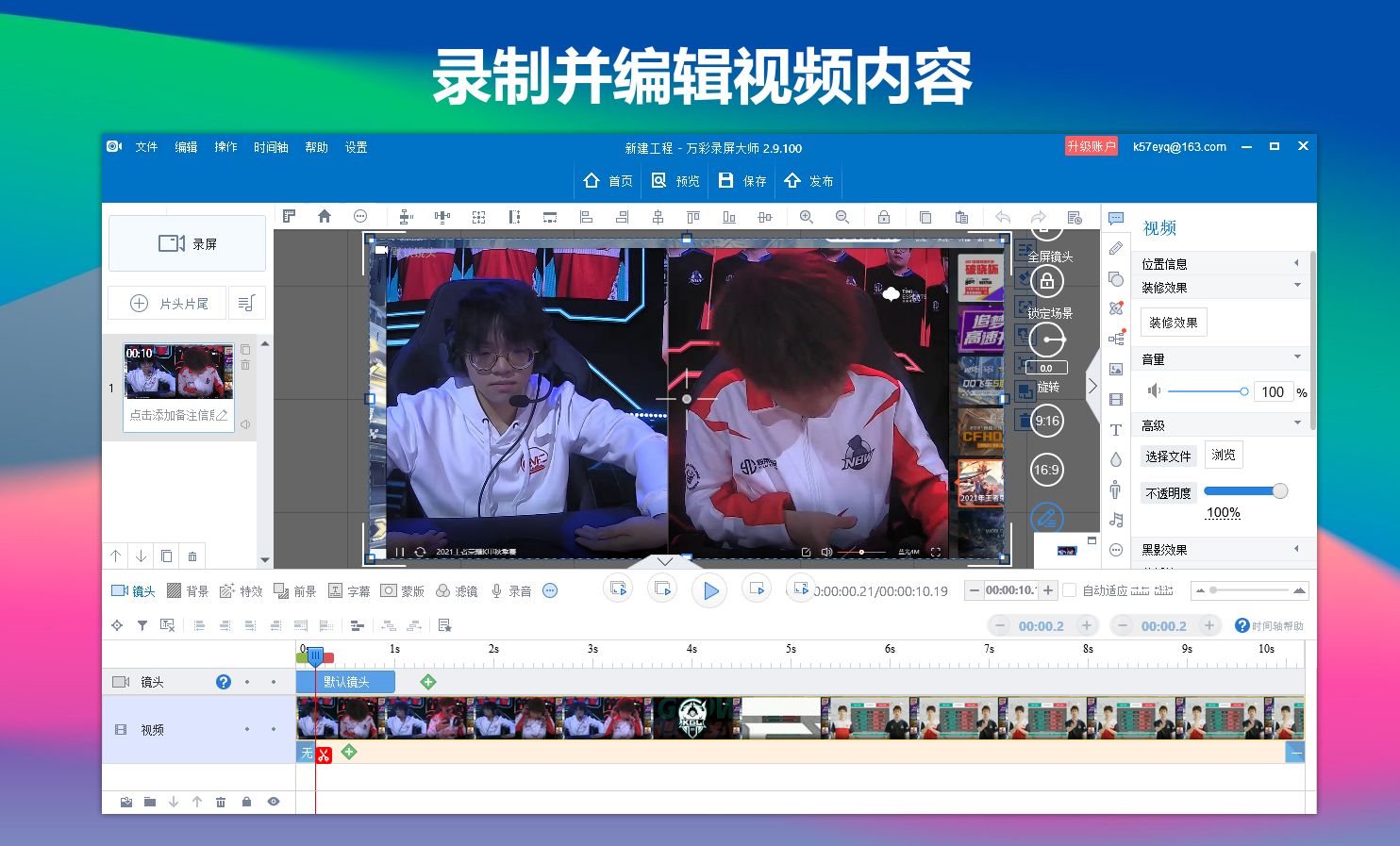Viewport: 1400px width, 846px height.
Task: Click the funnel filter icon above timeline
Action: click(142, 625)
